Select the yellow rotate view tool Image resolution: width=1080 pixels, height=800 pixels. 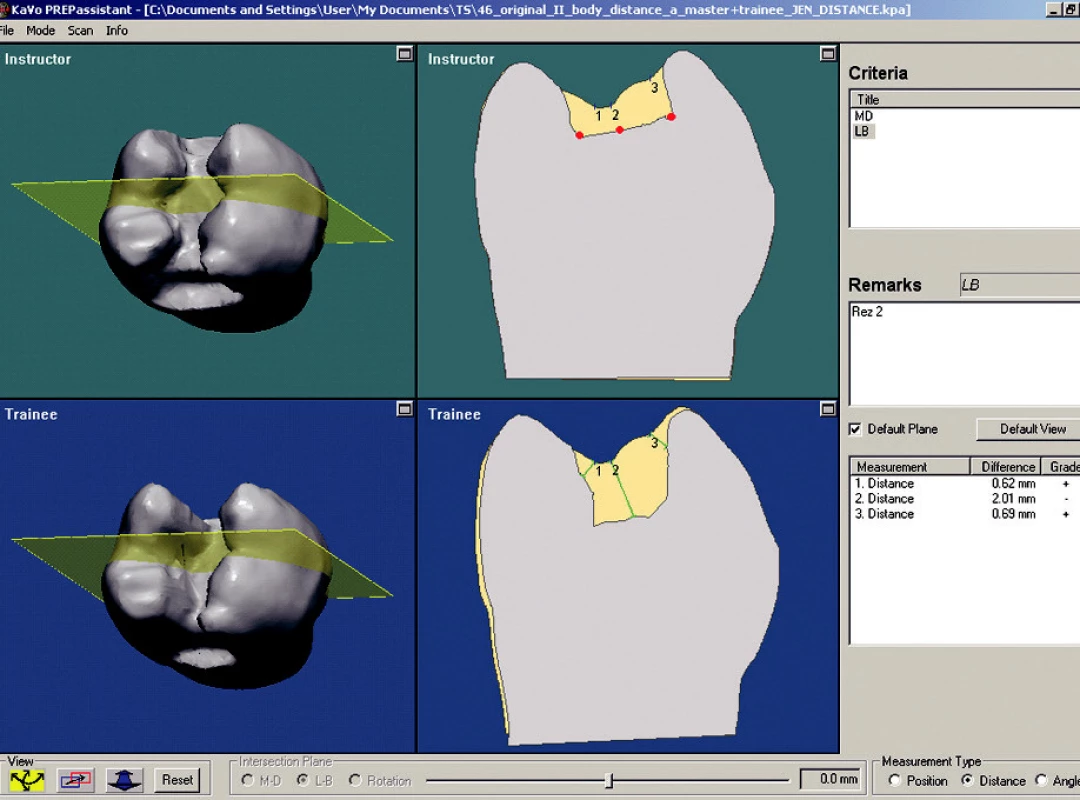click(x=28, y=780)
